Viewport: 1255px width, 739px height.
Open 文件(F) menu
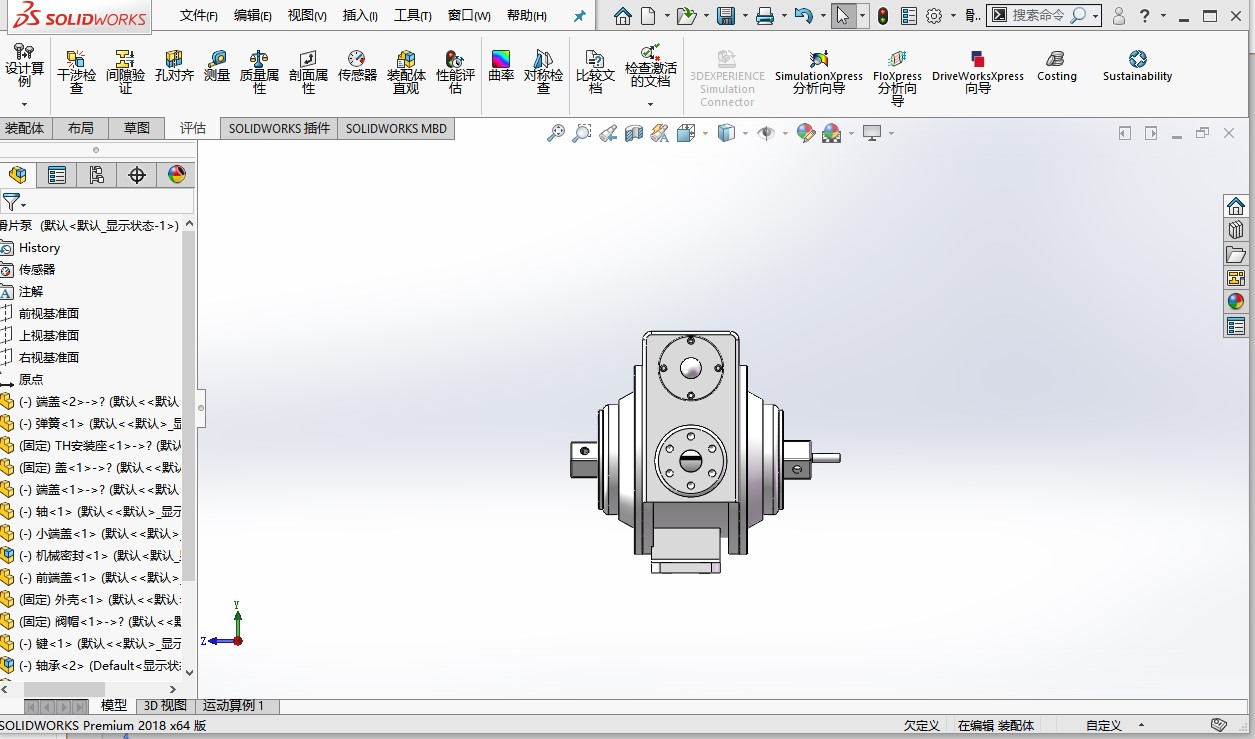point(199,16)
